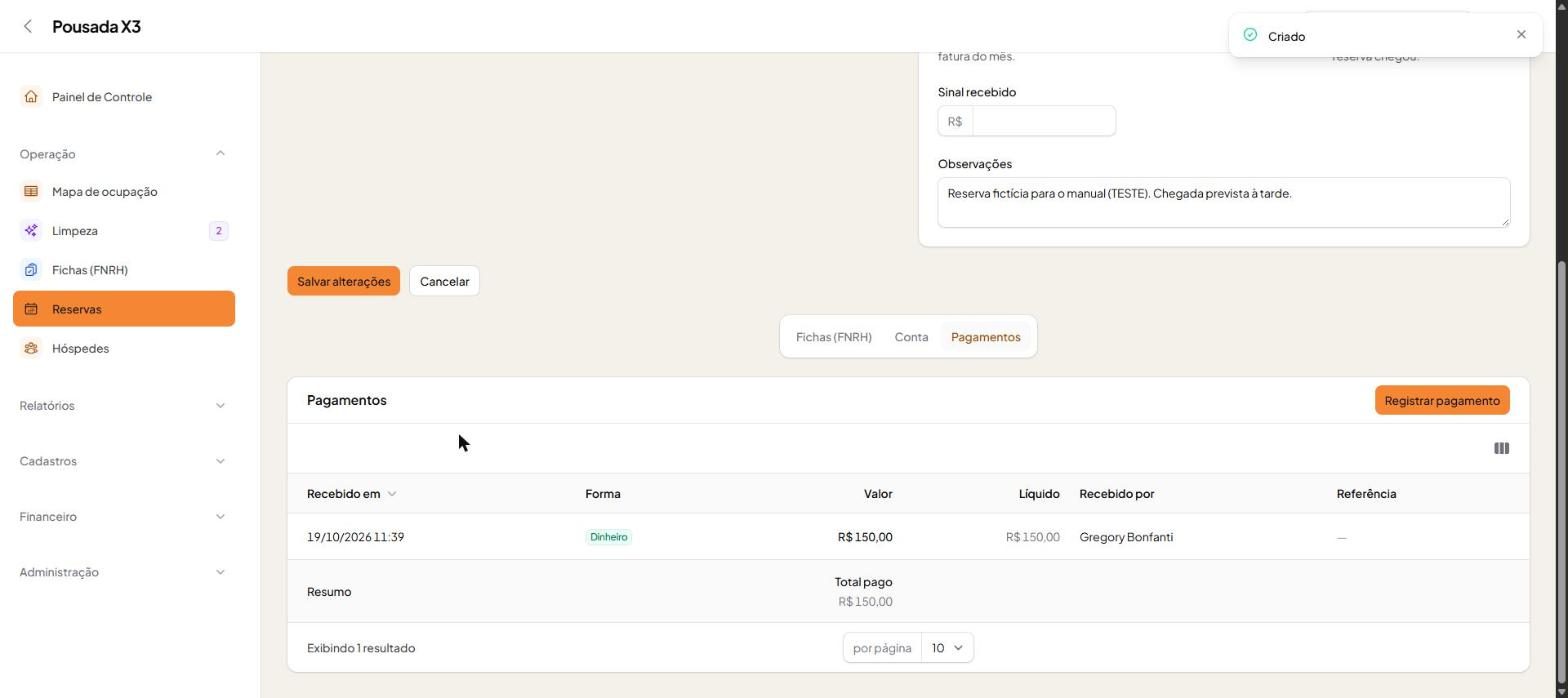Image resolution: width=1568 pixels, height=698 pixels.
Task: Click Registrar pagamento button
Action: 1441,400
